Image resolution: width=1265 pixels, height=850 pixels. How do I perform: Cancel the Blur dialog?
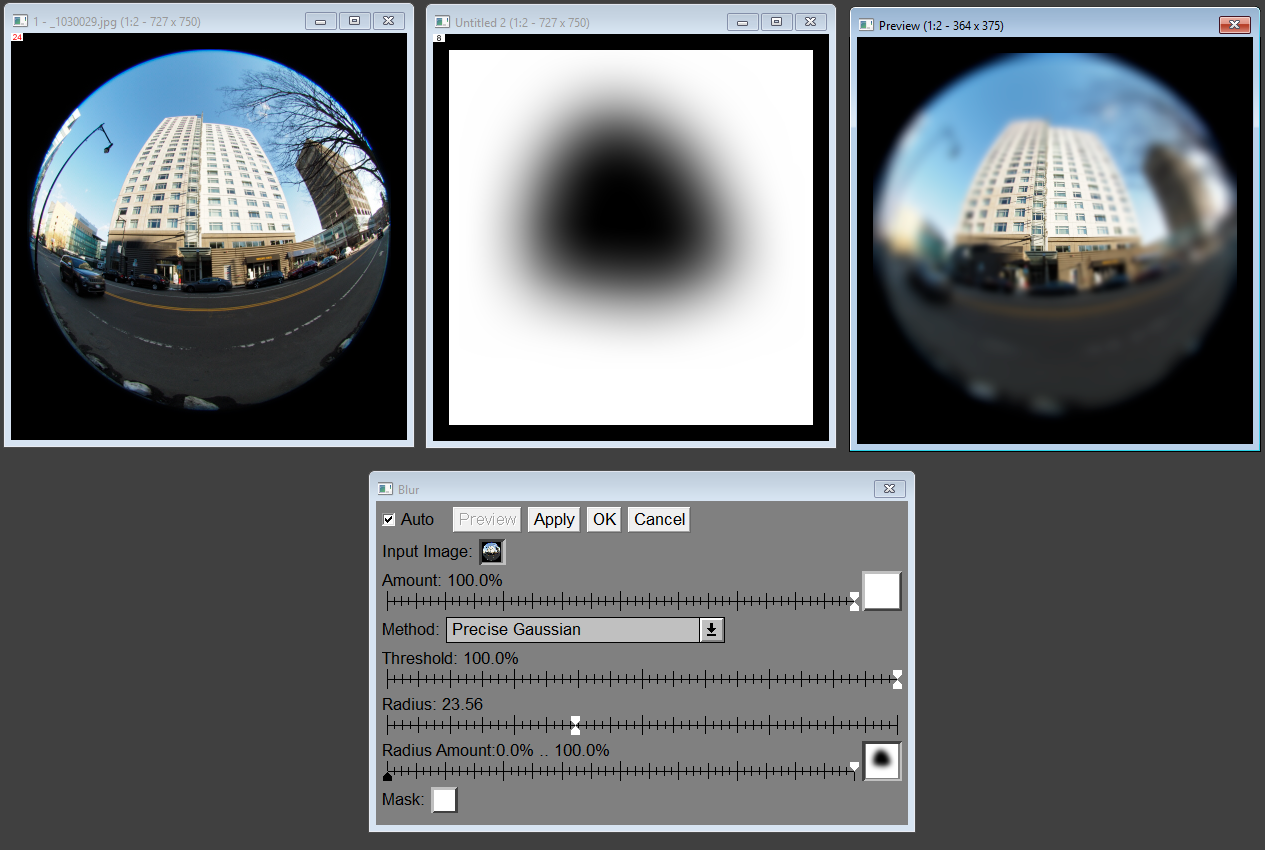point(659,520)
